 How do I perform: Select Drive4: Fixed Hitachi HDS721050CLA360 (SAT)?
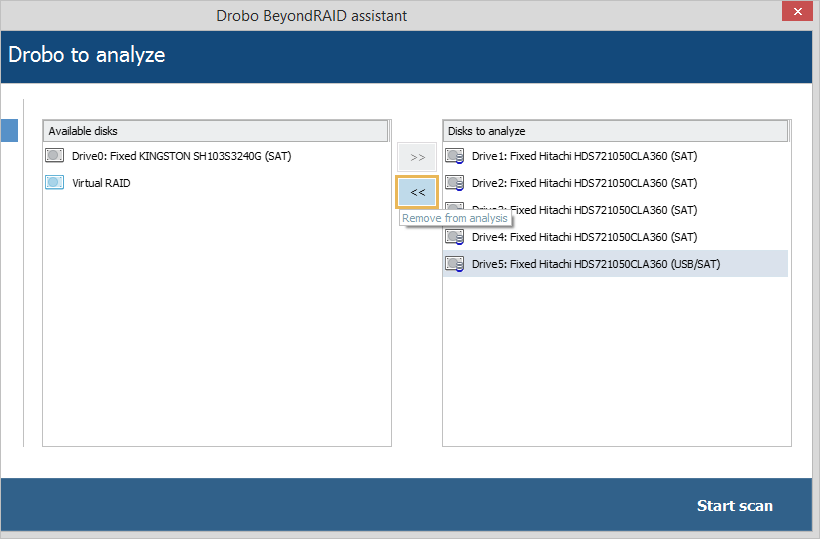point(615,237)
